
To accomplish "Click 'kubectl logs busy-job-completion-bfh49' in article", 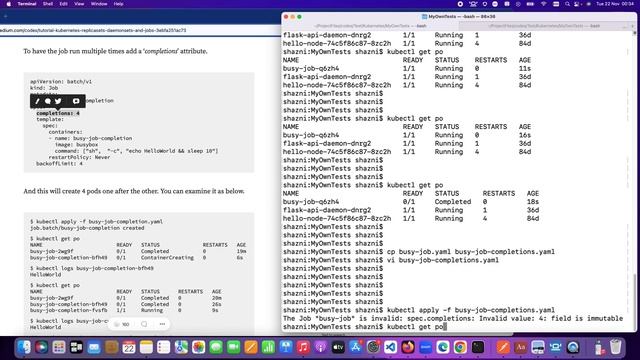I will pos(92,269).
